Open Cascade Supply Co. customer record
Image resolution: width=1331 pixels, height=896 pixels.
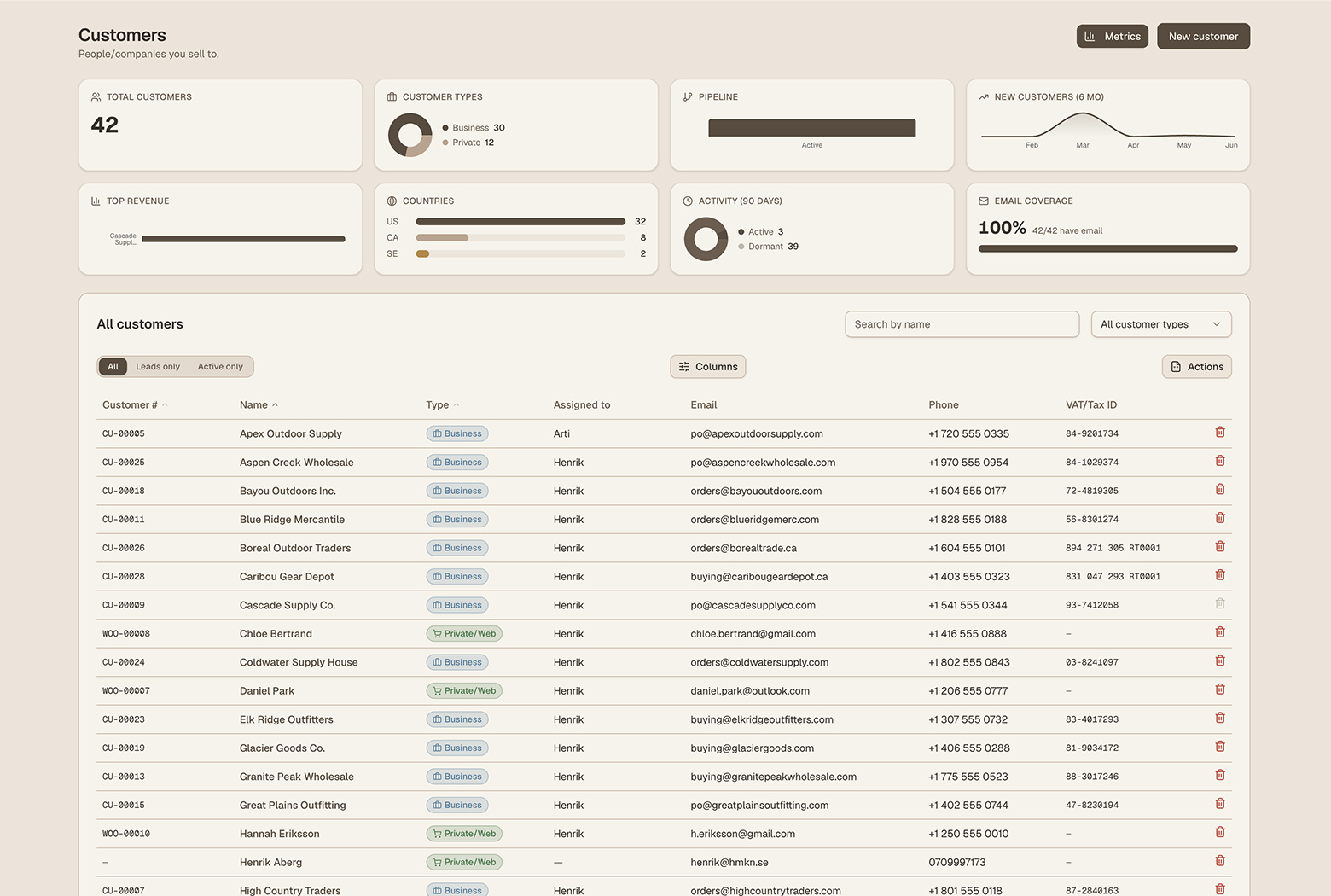[x=288, y=606]
